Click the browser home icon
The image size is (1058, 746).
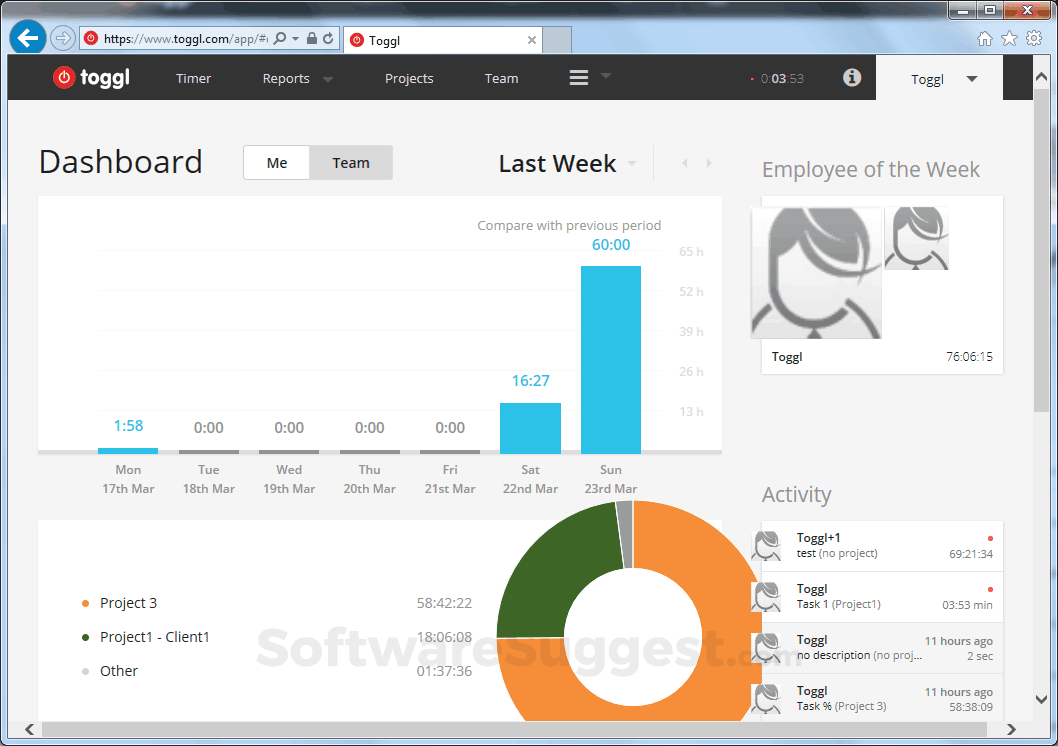pos(984,37)
